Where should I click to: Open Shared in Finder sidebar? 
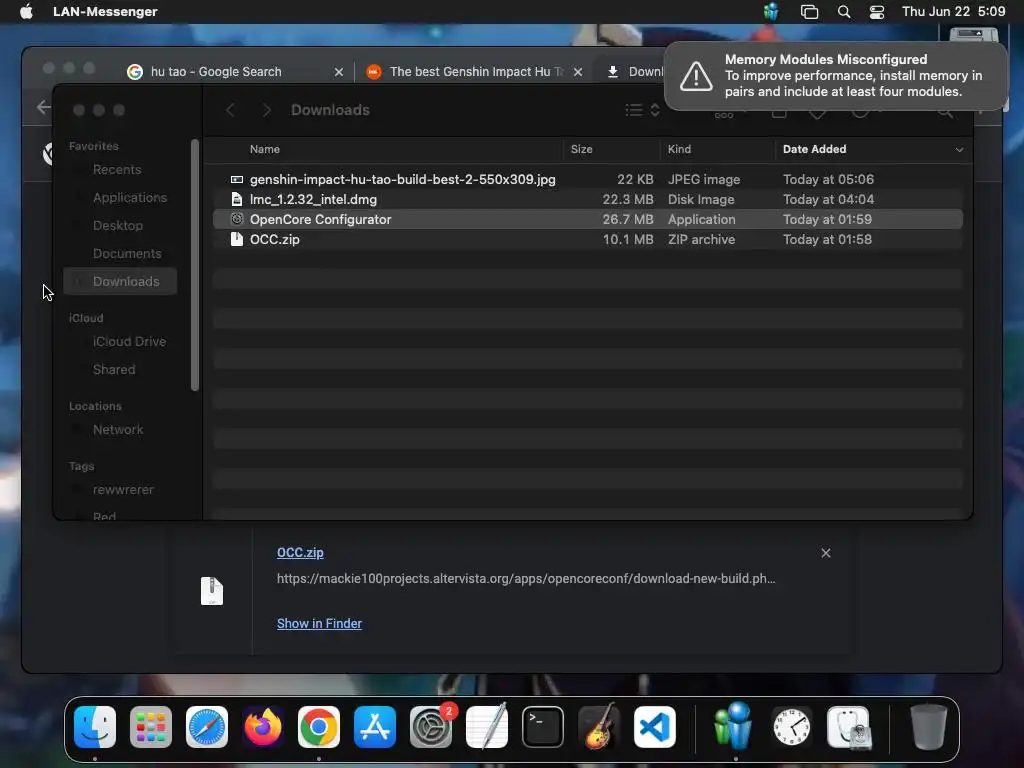coord(114,370)
